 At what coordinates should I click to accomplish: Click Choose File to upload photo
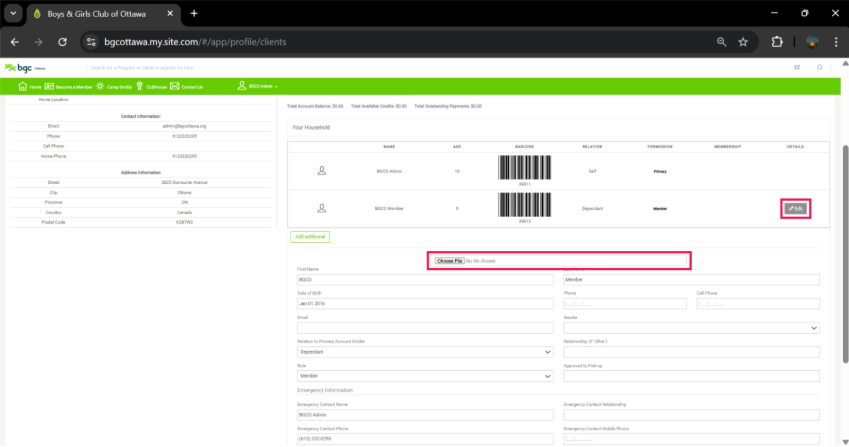pyautogui.click(x=449, y=261)
